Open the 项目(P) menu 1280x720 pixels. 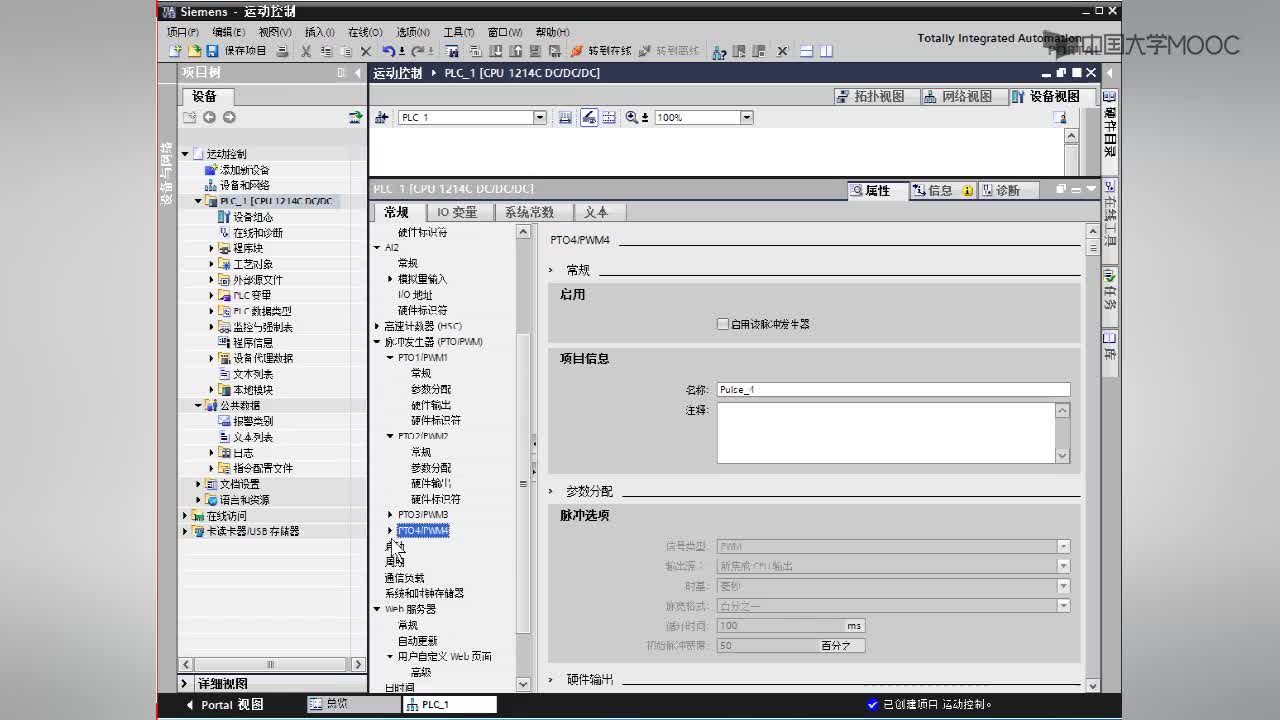[182, 32]
